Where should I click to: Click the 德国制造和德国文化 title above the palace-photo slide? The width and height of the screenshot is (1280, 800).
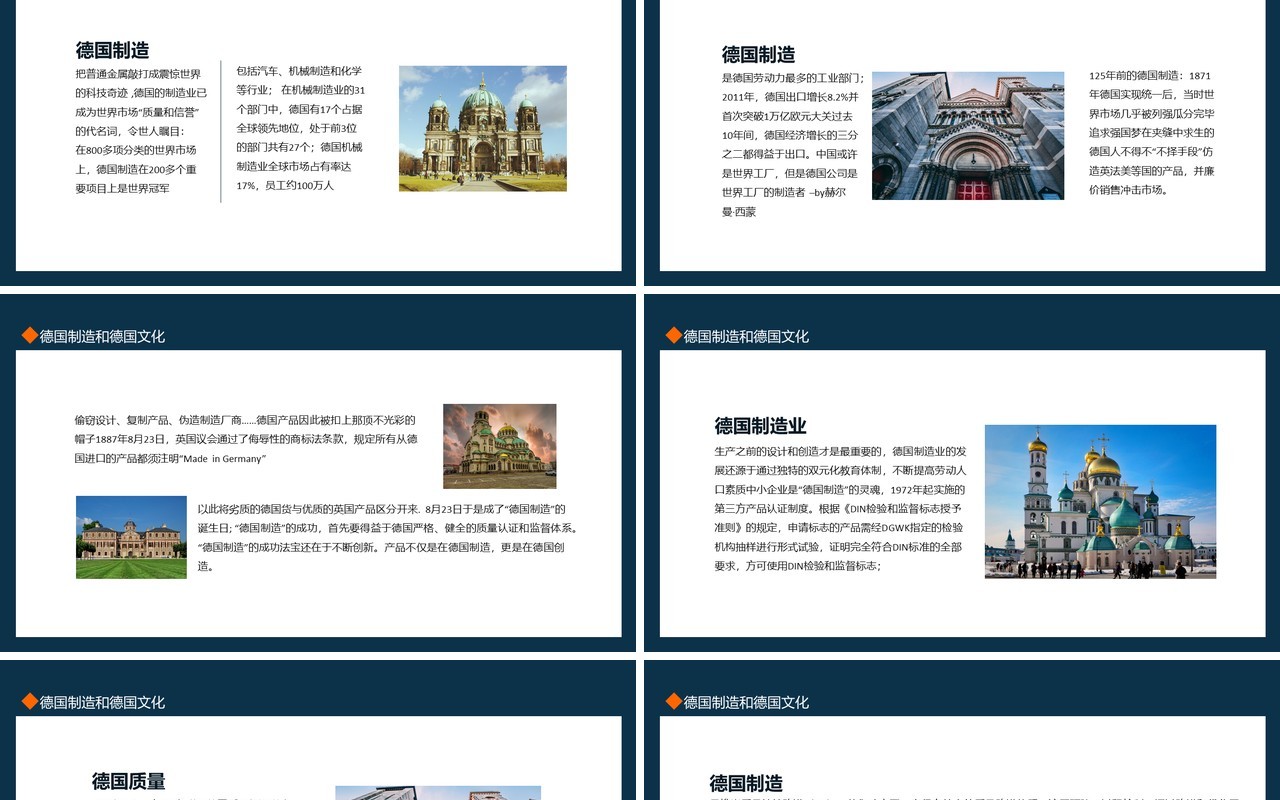102,336
